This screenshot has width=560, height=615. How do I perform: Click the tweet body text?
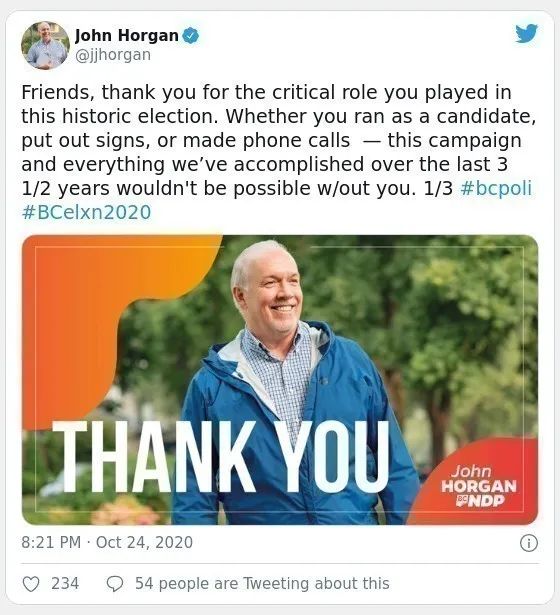pos(278,152)
